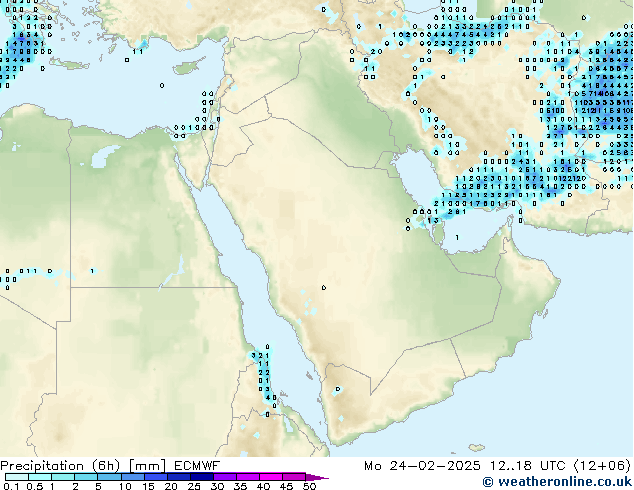Click the "Precipitation" title word
The height and width of the screenshot is (490, 634).
click(42, 466)
